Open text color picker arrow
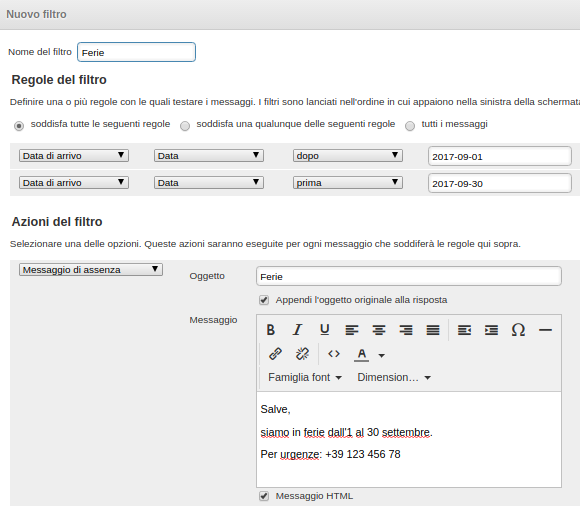The width and height of the screenshot is (580, 506). (382, 355)
